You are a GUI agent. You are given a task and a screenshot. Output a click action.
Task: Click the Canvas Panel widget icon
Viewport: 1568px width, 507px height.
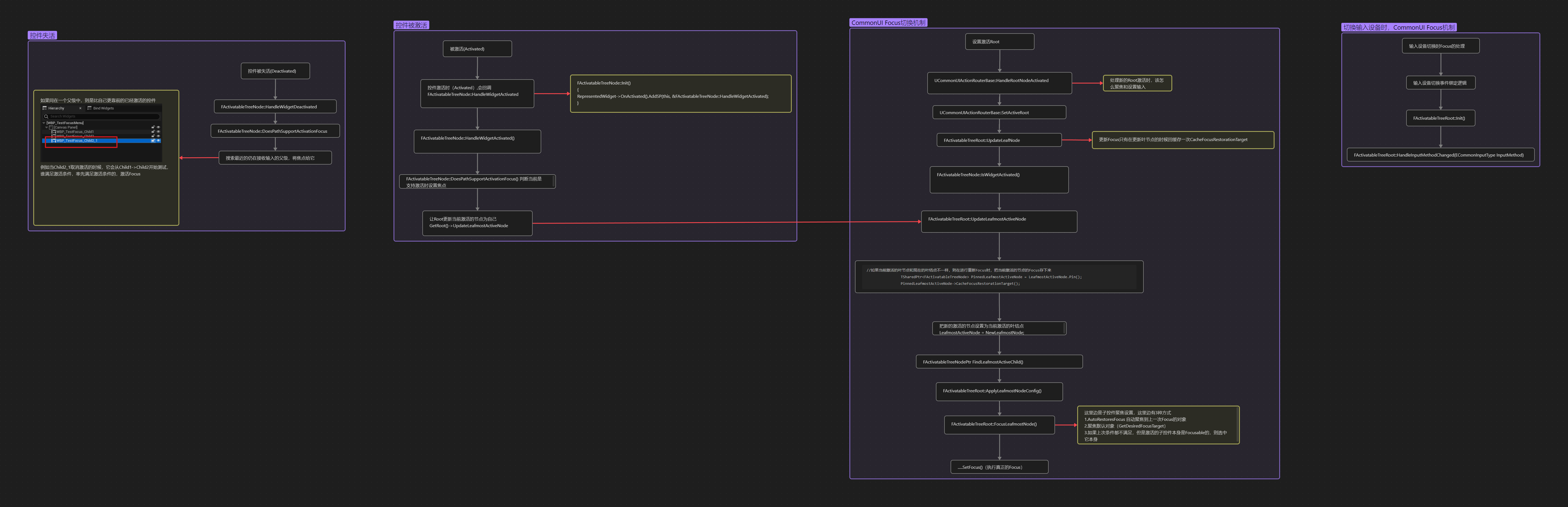pos(51,127)
